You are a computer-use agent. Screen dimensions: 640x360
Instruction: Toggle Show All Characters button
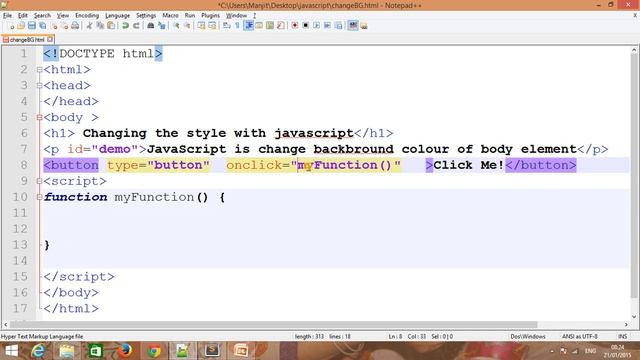[x=237, y=26]
